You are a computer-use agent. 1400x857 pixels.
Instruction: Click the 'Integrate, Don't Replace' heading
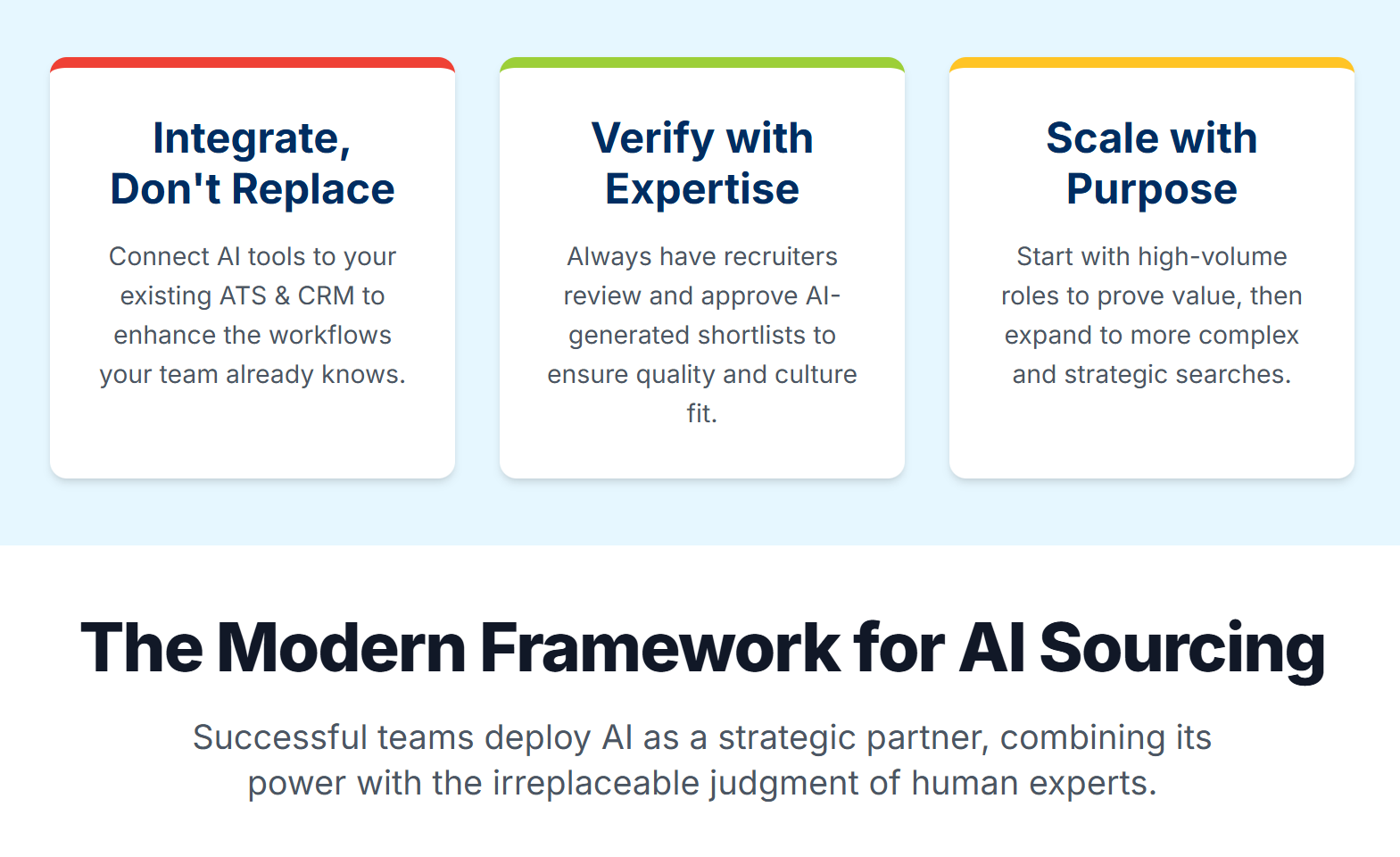[x=253, y=163]
